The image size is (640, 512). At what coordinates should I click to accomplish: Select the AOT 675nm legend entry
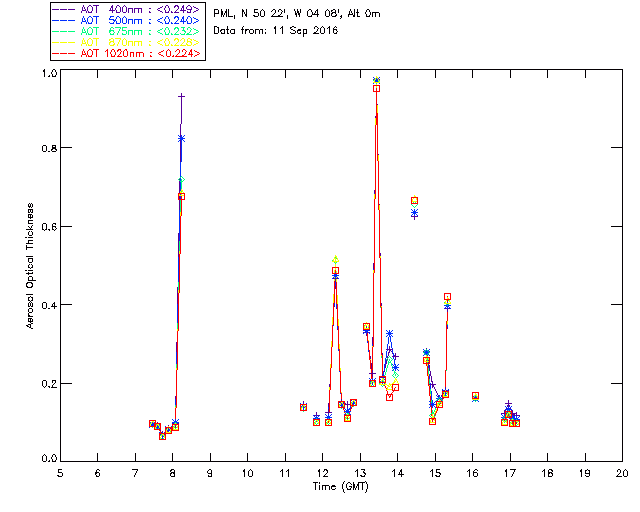[x=127, y=31]
